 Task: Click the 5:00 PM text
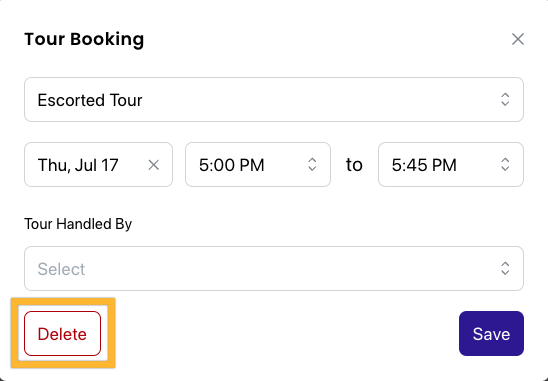[x=231, y=165]
